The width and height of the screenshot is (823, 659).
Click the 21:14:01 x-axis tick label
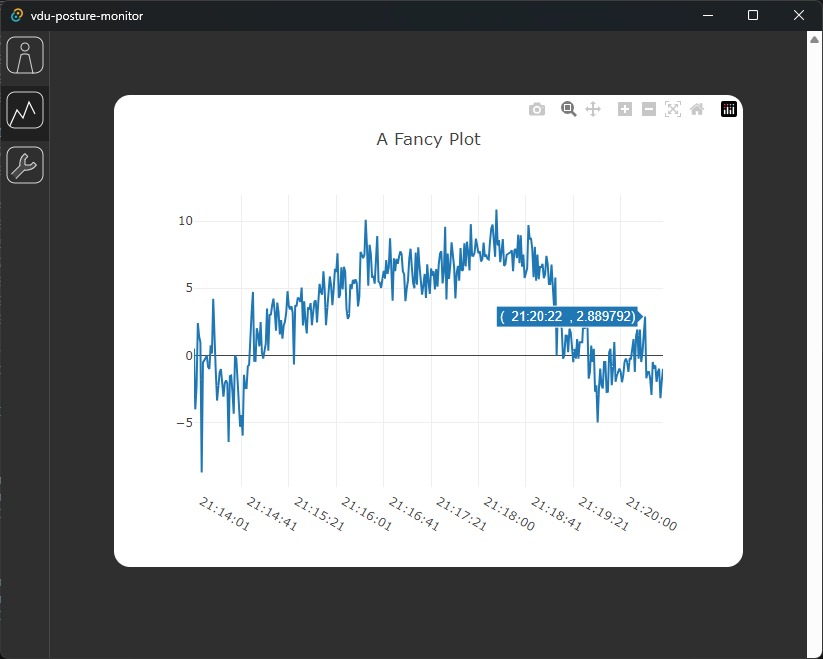(x=224, y=514)
